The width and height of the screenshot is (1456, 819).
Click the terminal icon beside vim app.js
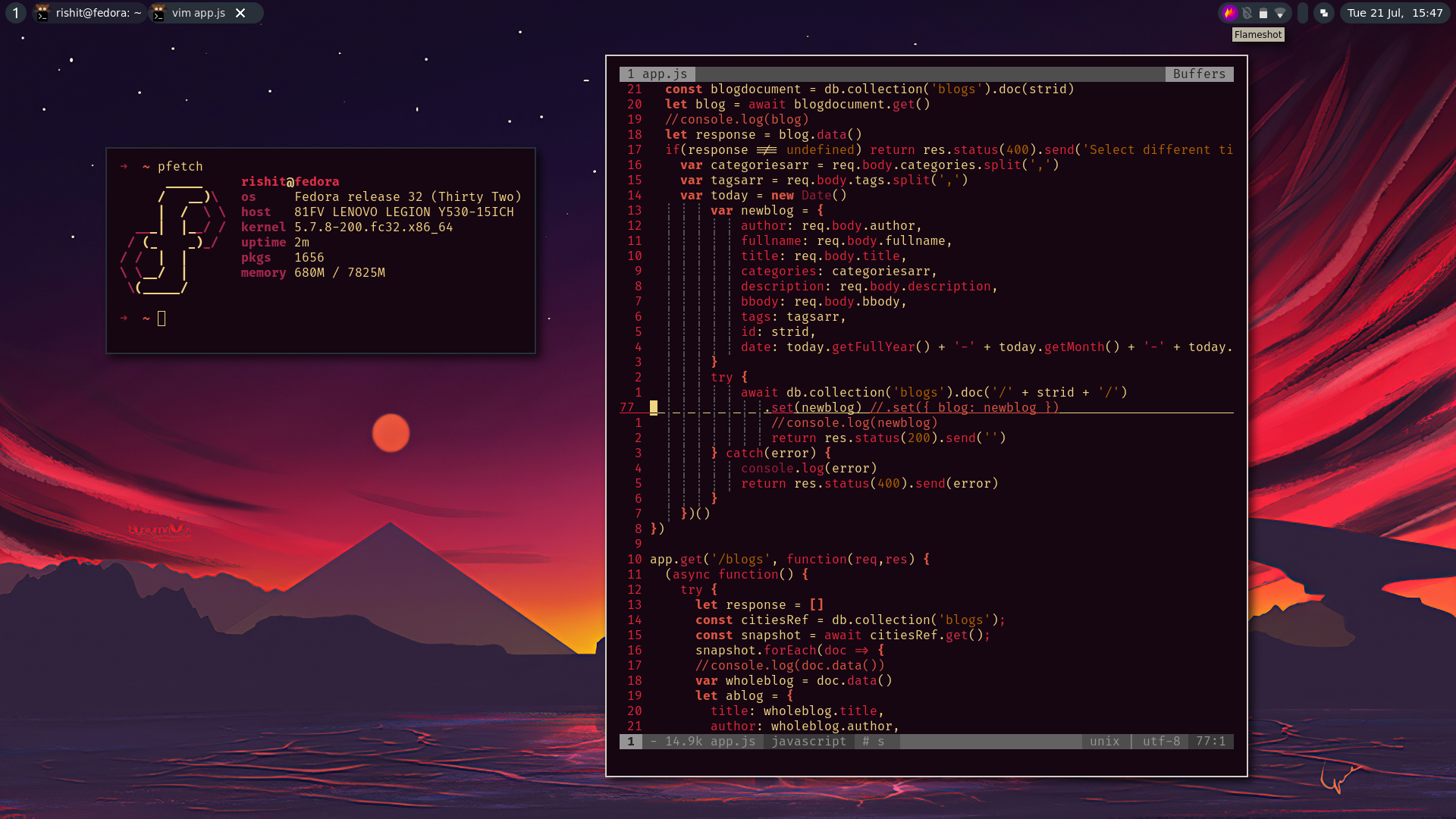click(x=158, y=13)
